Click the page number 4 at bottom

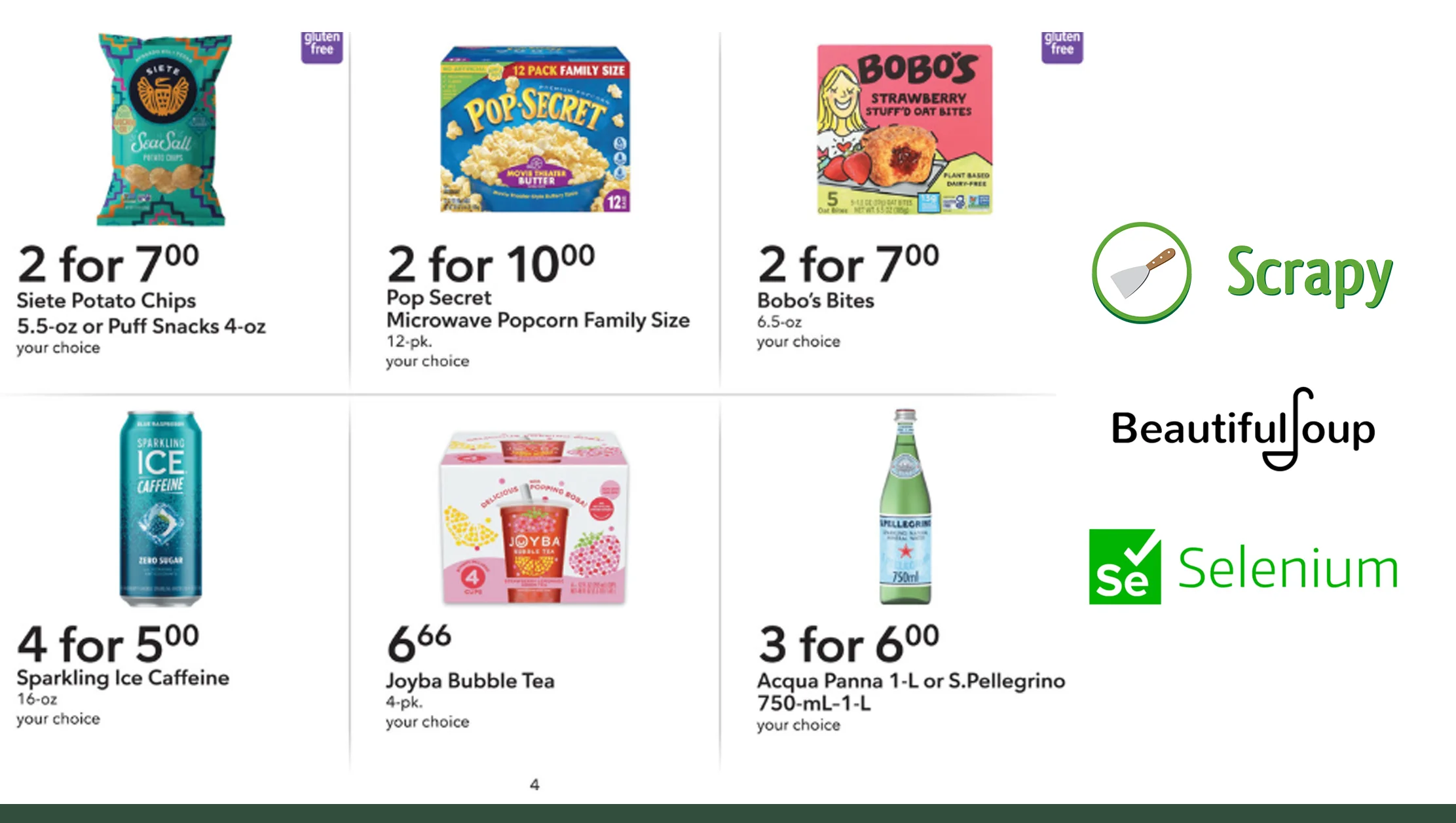534,784
